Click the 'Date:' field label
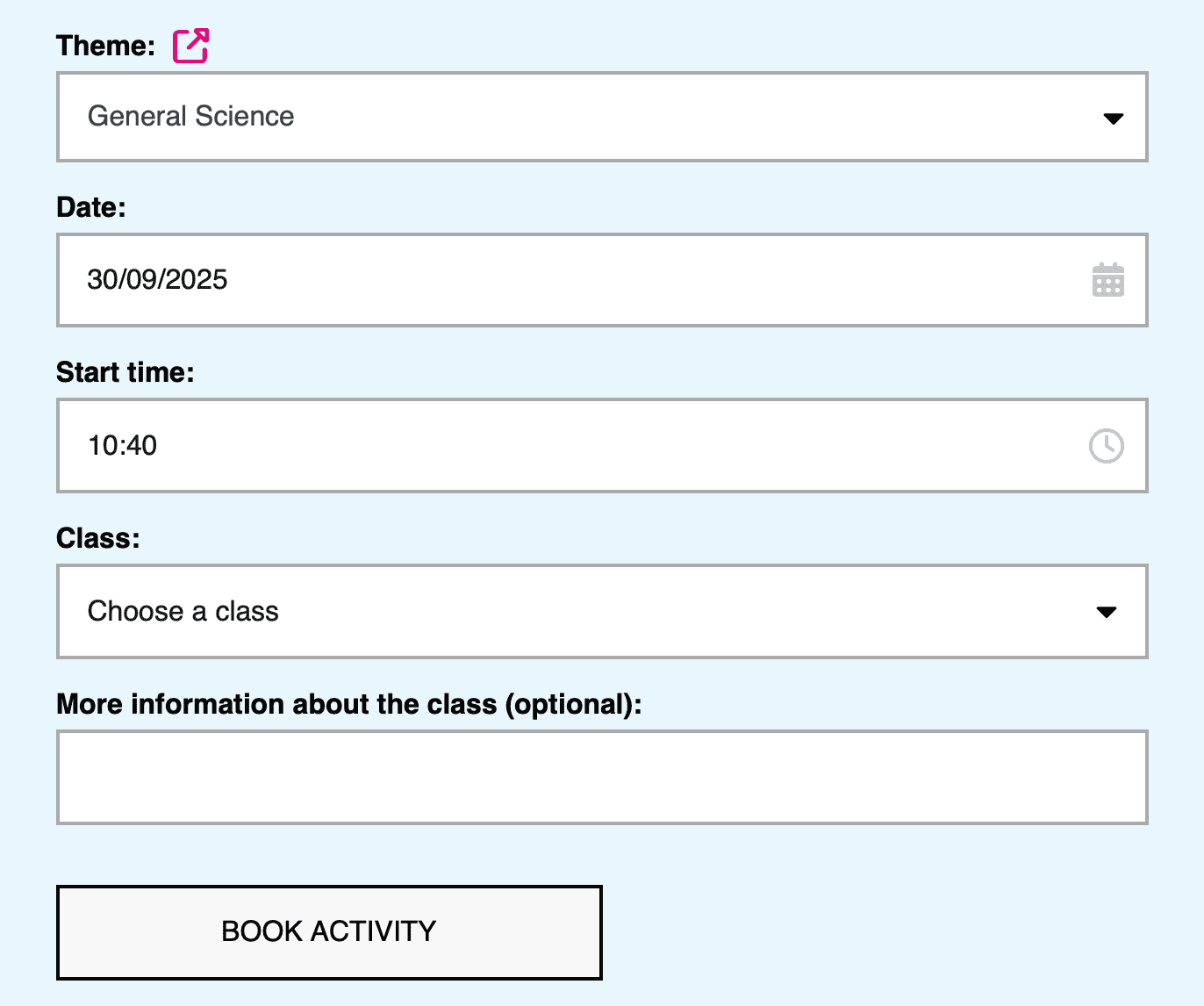 pyautogui.click(x=91, y=207)
